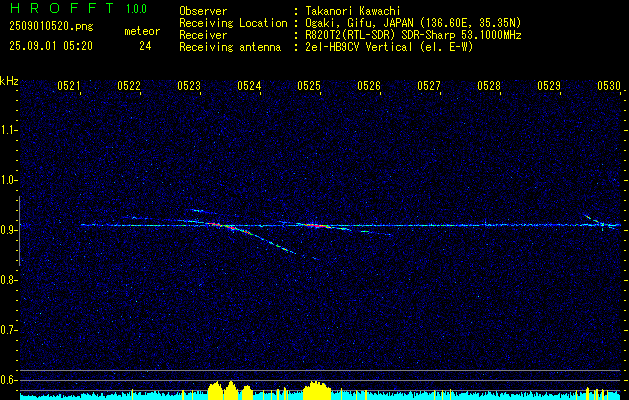The image size is (629, 400).
Task: Click the 0529 time marker
Action: coord(549,86)
